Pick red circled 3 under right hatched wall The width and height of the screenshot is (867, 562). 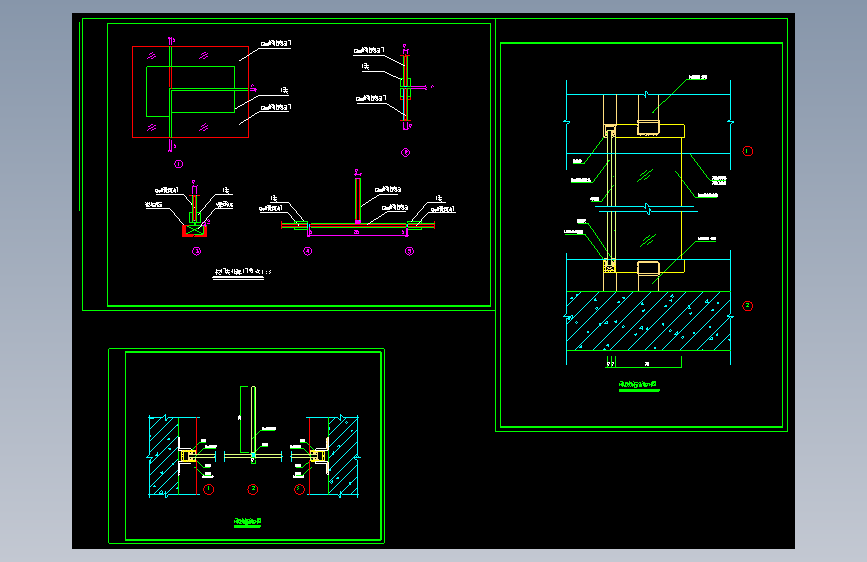[299, 490]
